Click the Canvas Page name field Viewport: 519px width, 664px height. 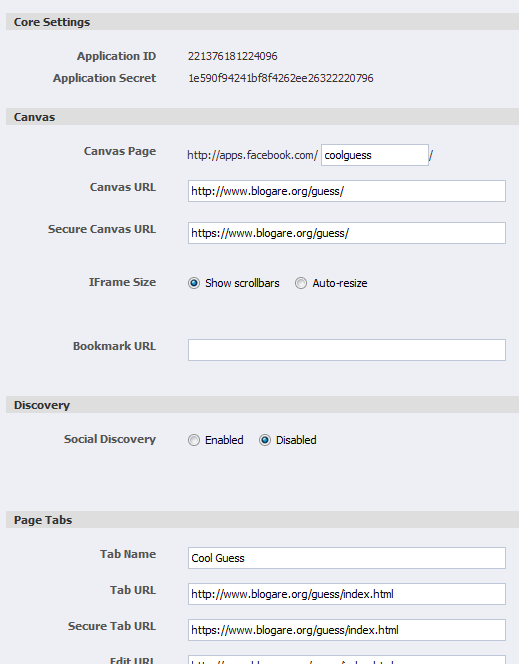click(375, 155)
